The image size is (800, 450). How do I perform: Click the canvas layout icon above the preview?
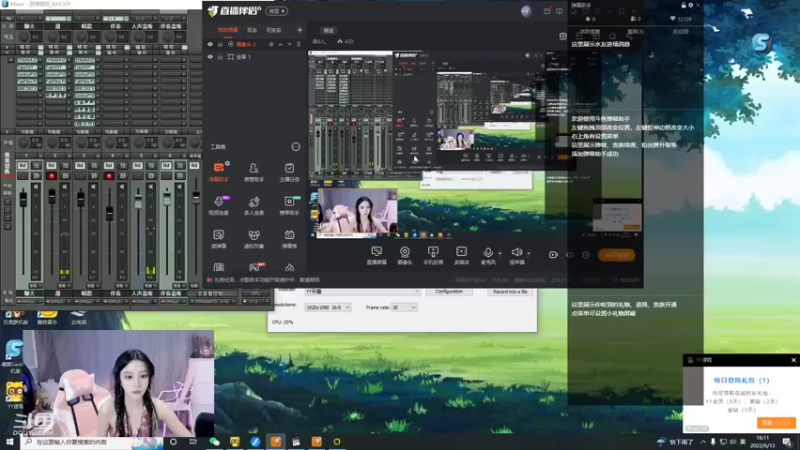coord(563,36)
